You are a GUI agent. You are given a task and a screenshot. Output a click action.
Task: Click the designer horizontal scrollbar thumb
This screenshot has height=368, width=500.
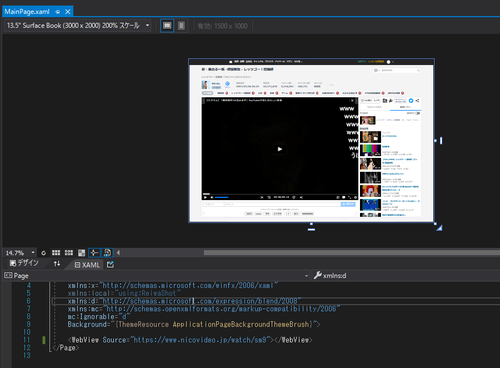352,253
